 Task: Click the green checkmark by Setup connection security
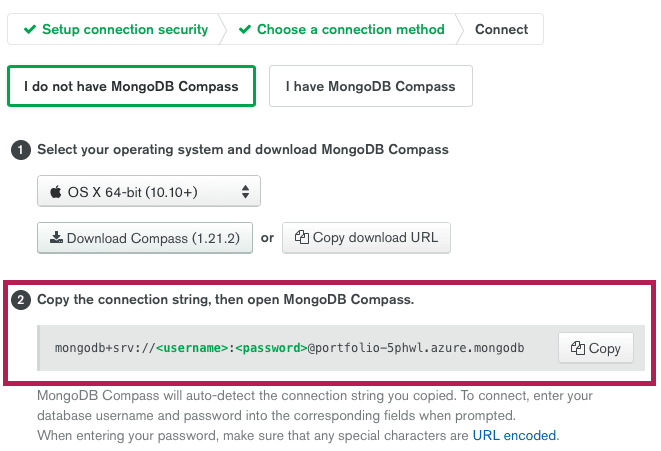30,29
